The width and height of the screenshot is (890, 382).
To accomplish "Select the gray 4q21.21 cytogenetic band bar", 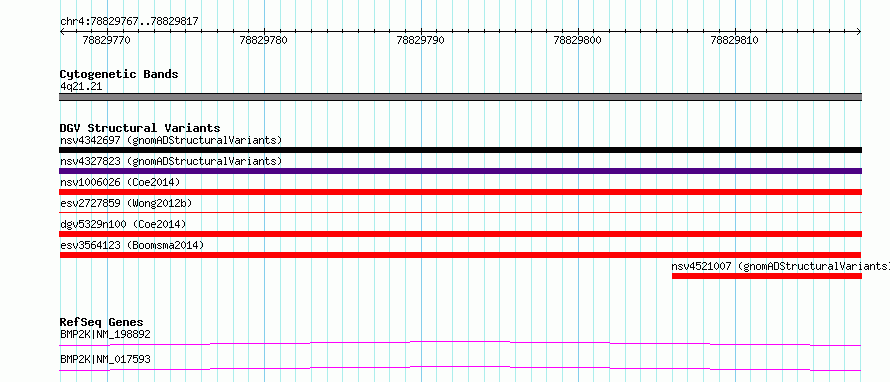I will pyautogui.click(x=460, y=97).
